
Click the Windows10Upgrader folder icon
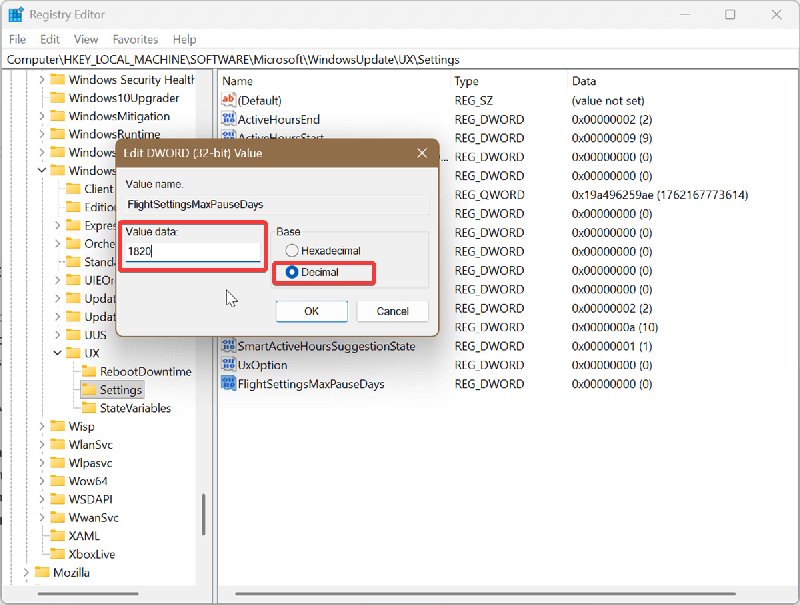click(58, 98)
